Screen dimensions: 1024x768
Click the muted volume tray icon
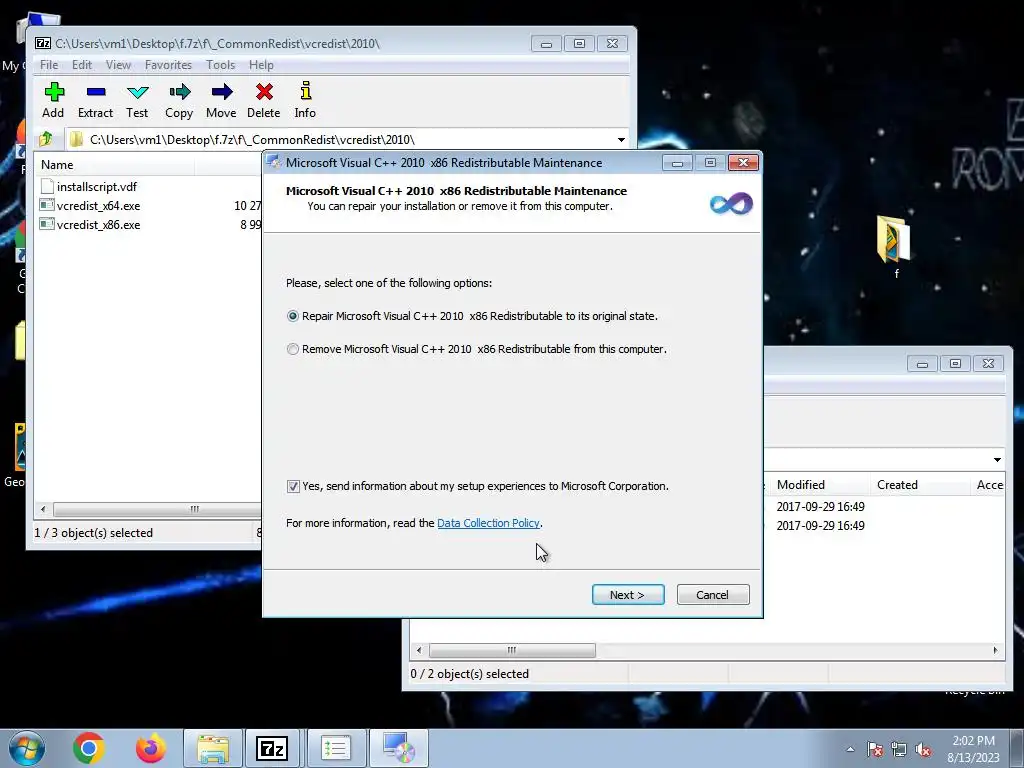[x=923, y=749]
